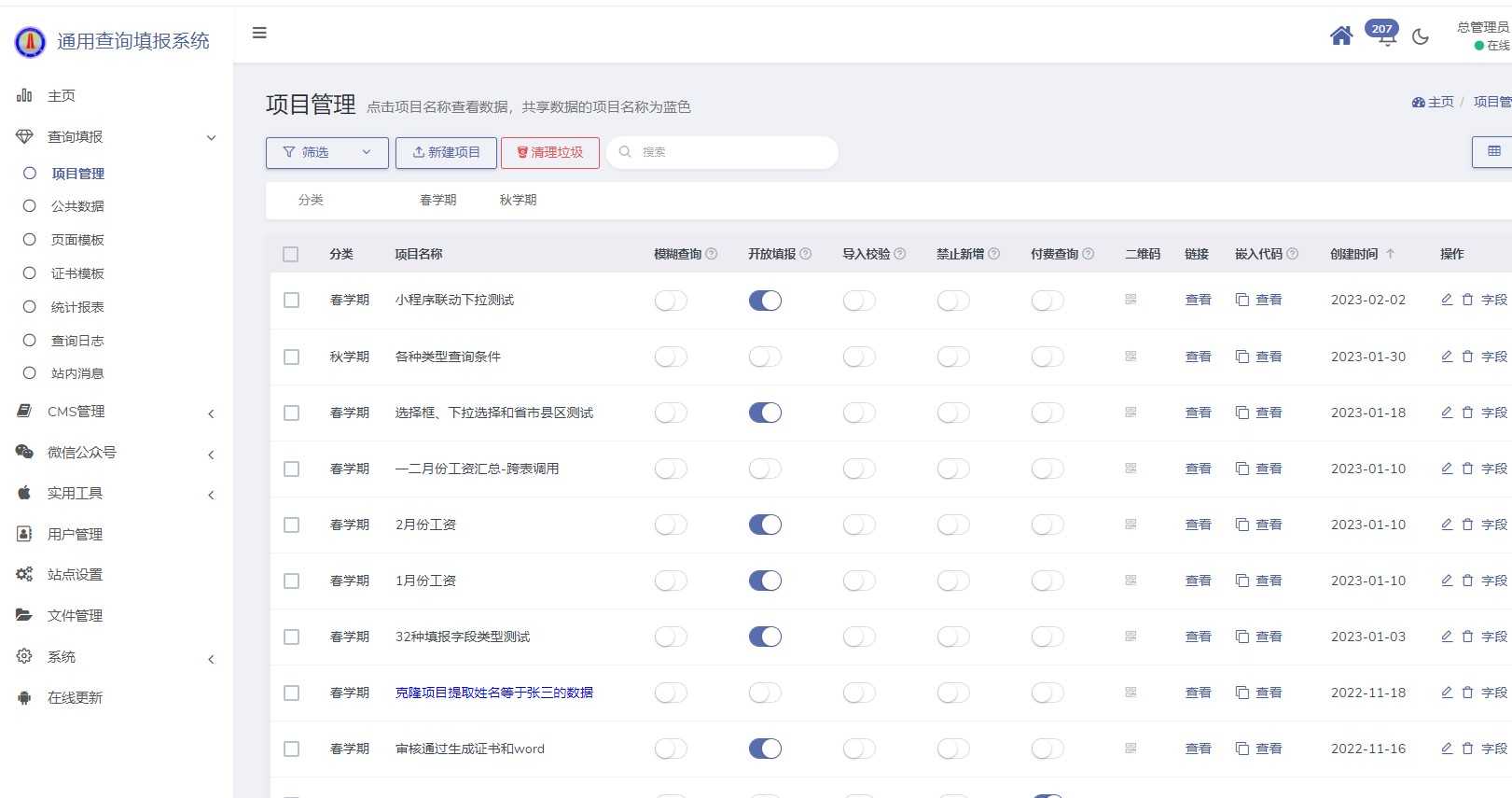Image resolution: width=1512 pixels, height=798 pixels.
Task: Click the system logo icon
Action: (30, 41)
